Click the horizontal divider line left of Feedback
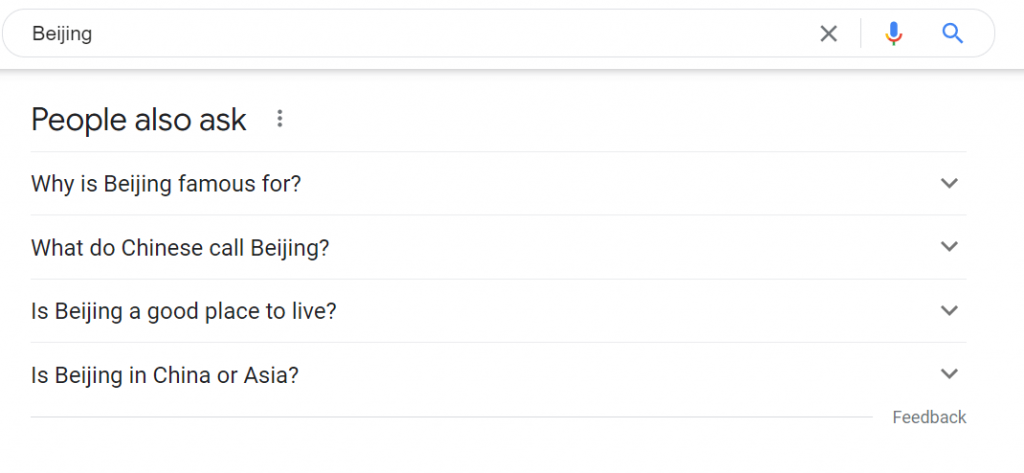The width and height of the screenshot is (1024, 473). [x=451, y=417]
